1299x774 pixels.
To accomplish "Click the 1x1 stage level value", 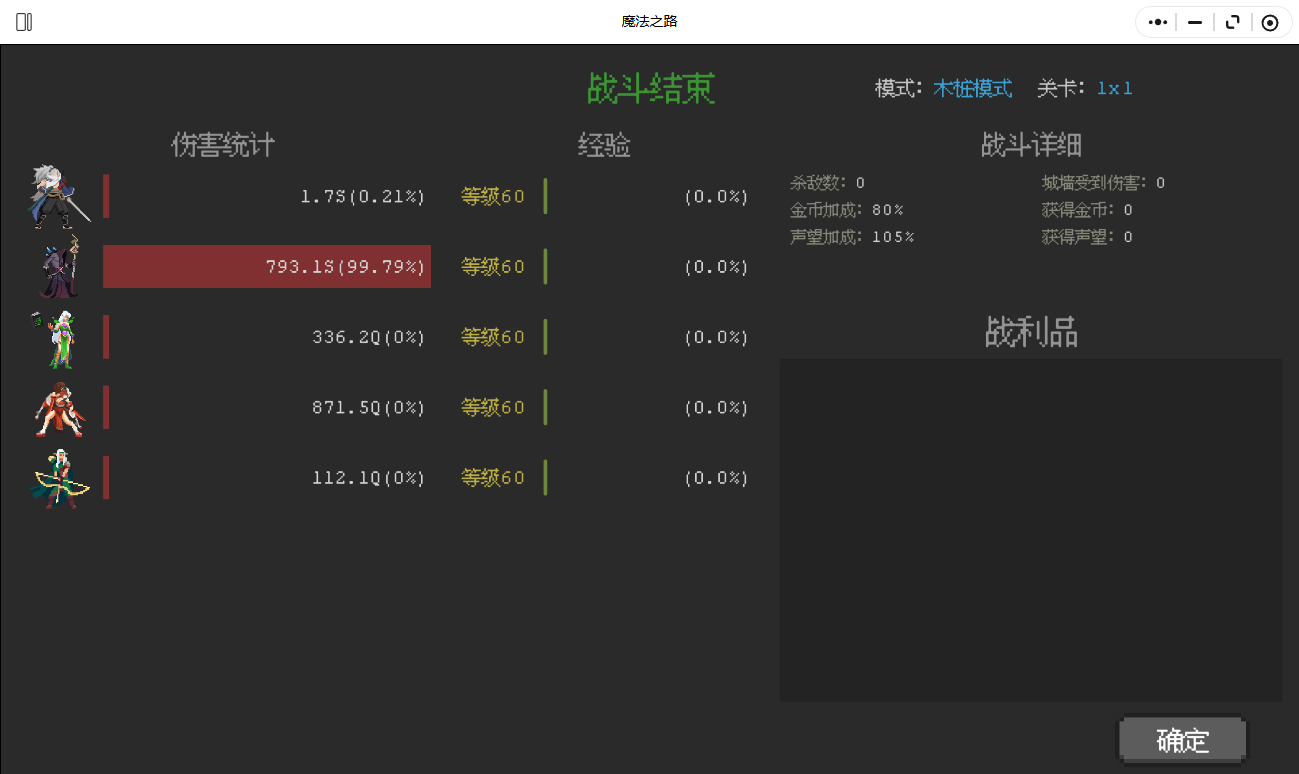I will coord(1114,88).
